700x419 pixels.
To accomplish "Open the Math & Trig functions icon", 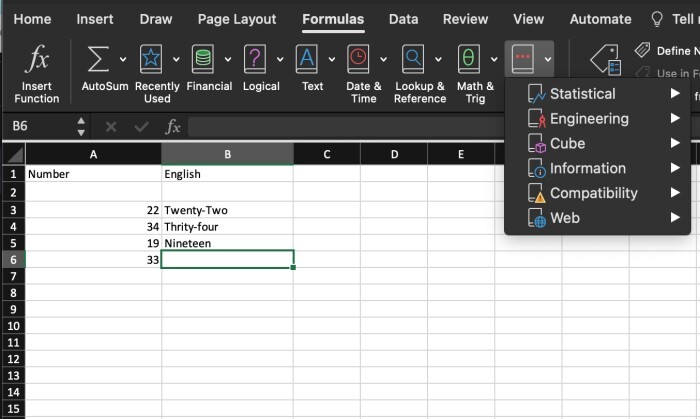I will point(468,60).
